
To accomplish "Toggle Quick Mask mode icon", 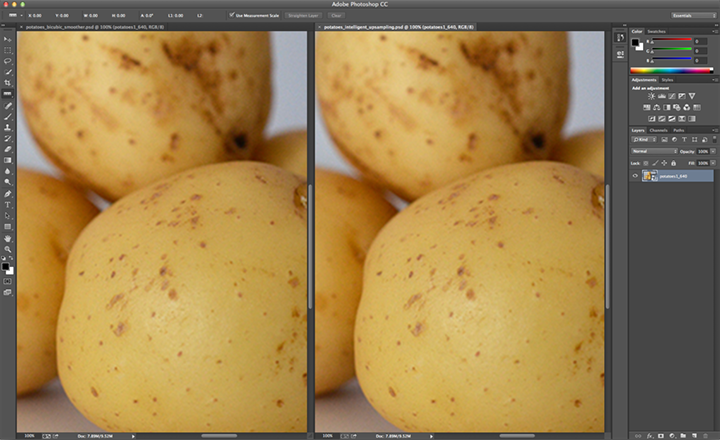I will click(x=7, y=281).
